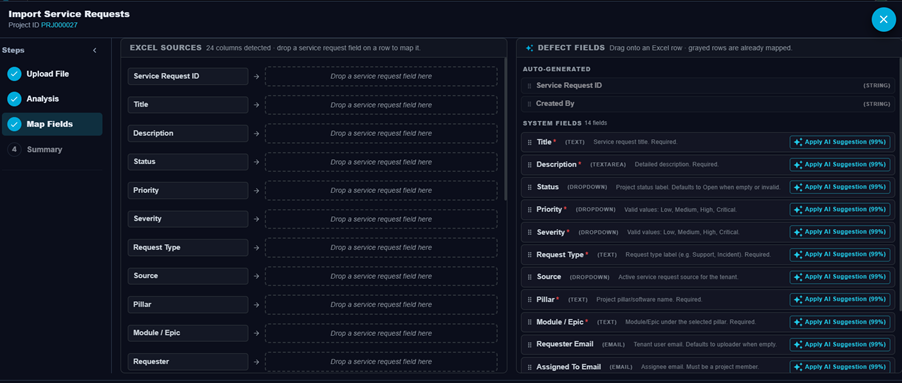
Task: Grab drag handle of Priority system field
Action: (529, 210)
